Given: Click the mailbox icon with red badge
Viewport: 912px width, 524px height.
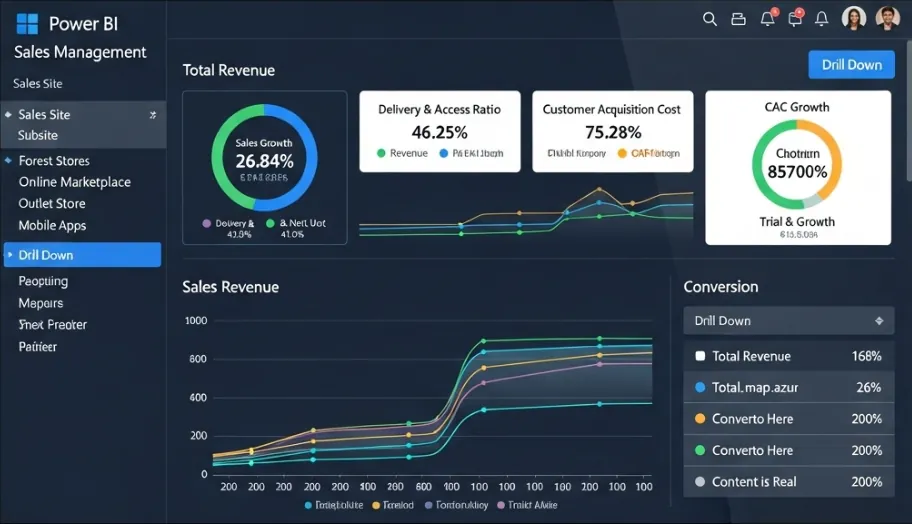Looking at the screenshot, I should pos(795,18).
